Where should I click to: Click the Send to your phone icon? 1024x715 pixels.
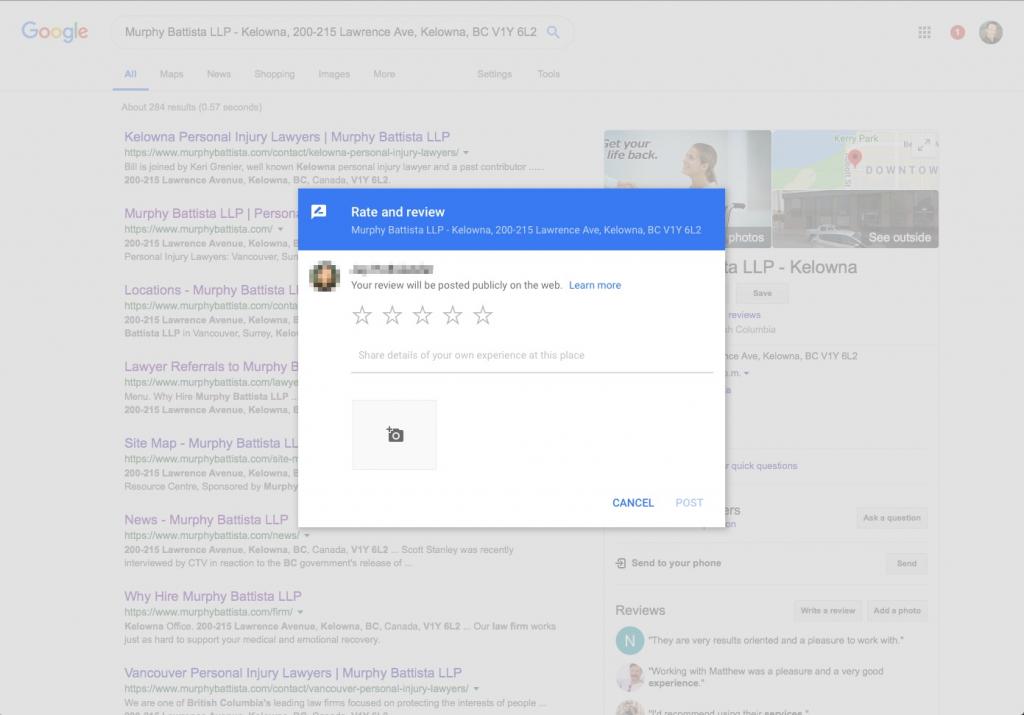pos(620,563)
